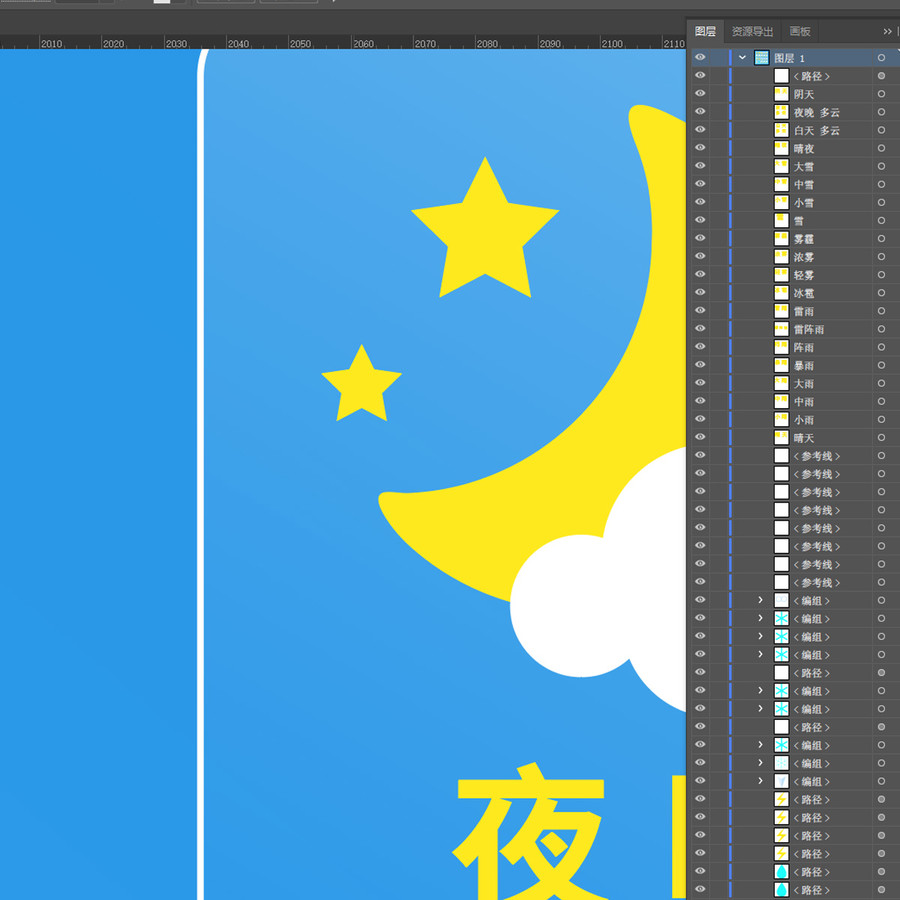900x900 pixels.
Task: Select the 雷雨 row by its name
Action: coord(804,311)
